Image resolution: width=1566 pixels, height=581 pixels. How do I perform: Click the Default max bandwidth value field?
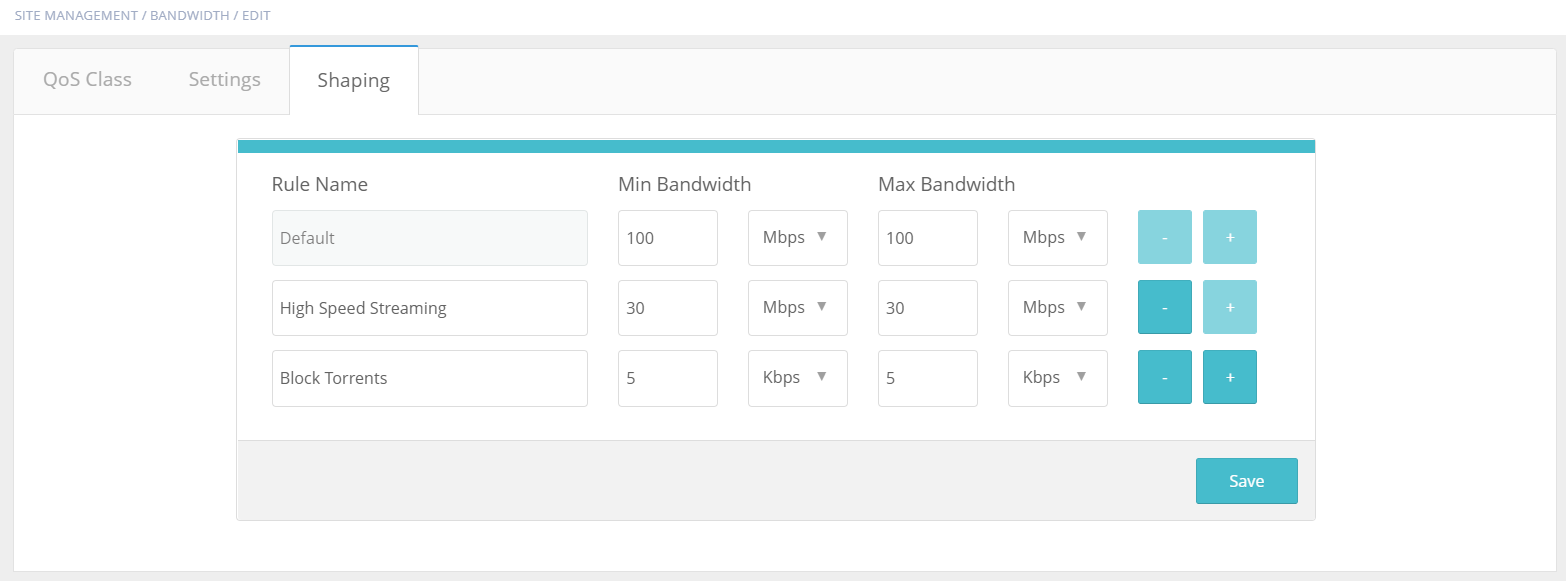[x=928, y=238]
